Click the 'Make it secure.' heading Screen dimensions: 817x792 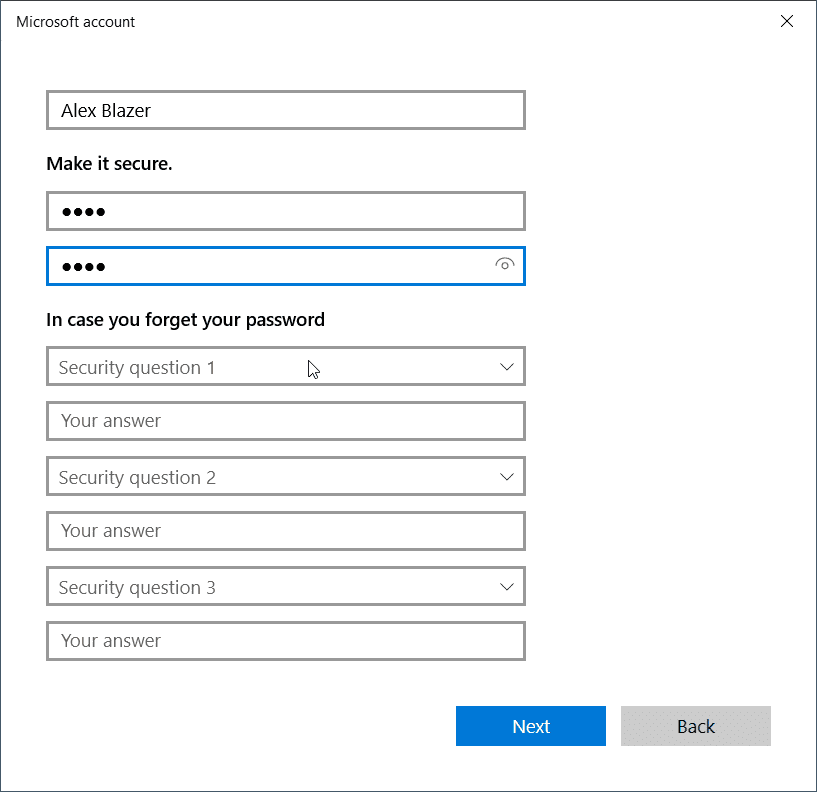pos(109,163)
